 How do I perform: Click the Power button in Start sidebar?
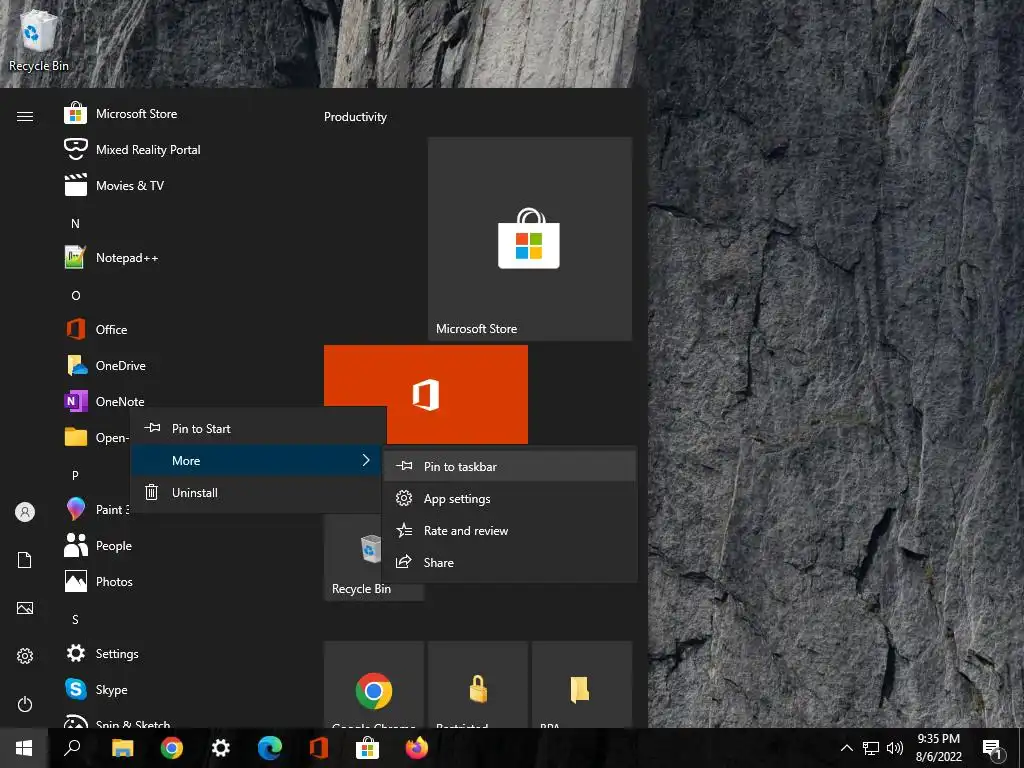pyautogui.click(x=25, y=704)
